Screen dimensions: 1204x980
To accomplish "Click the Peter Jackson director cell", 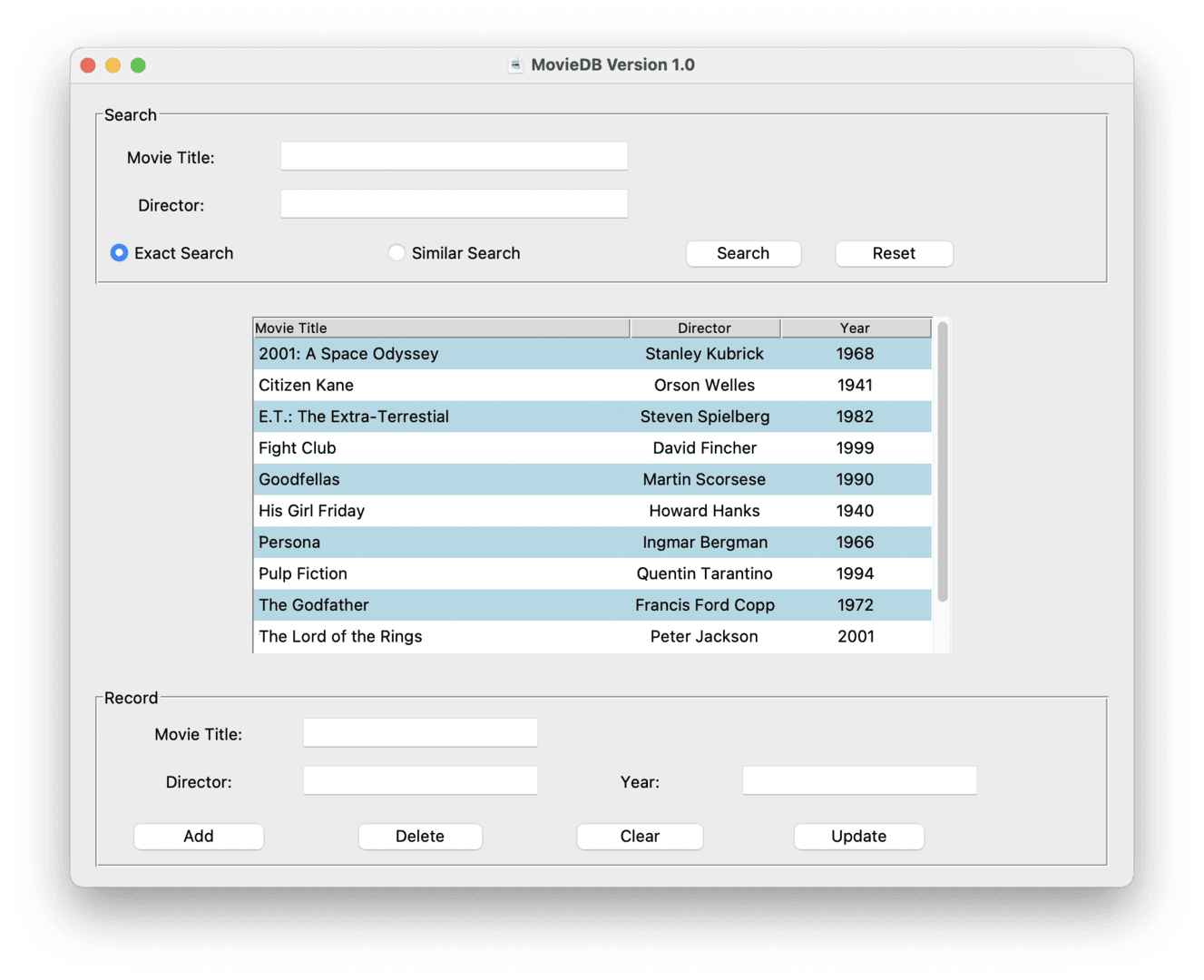I will point(705,637).
